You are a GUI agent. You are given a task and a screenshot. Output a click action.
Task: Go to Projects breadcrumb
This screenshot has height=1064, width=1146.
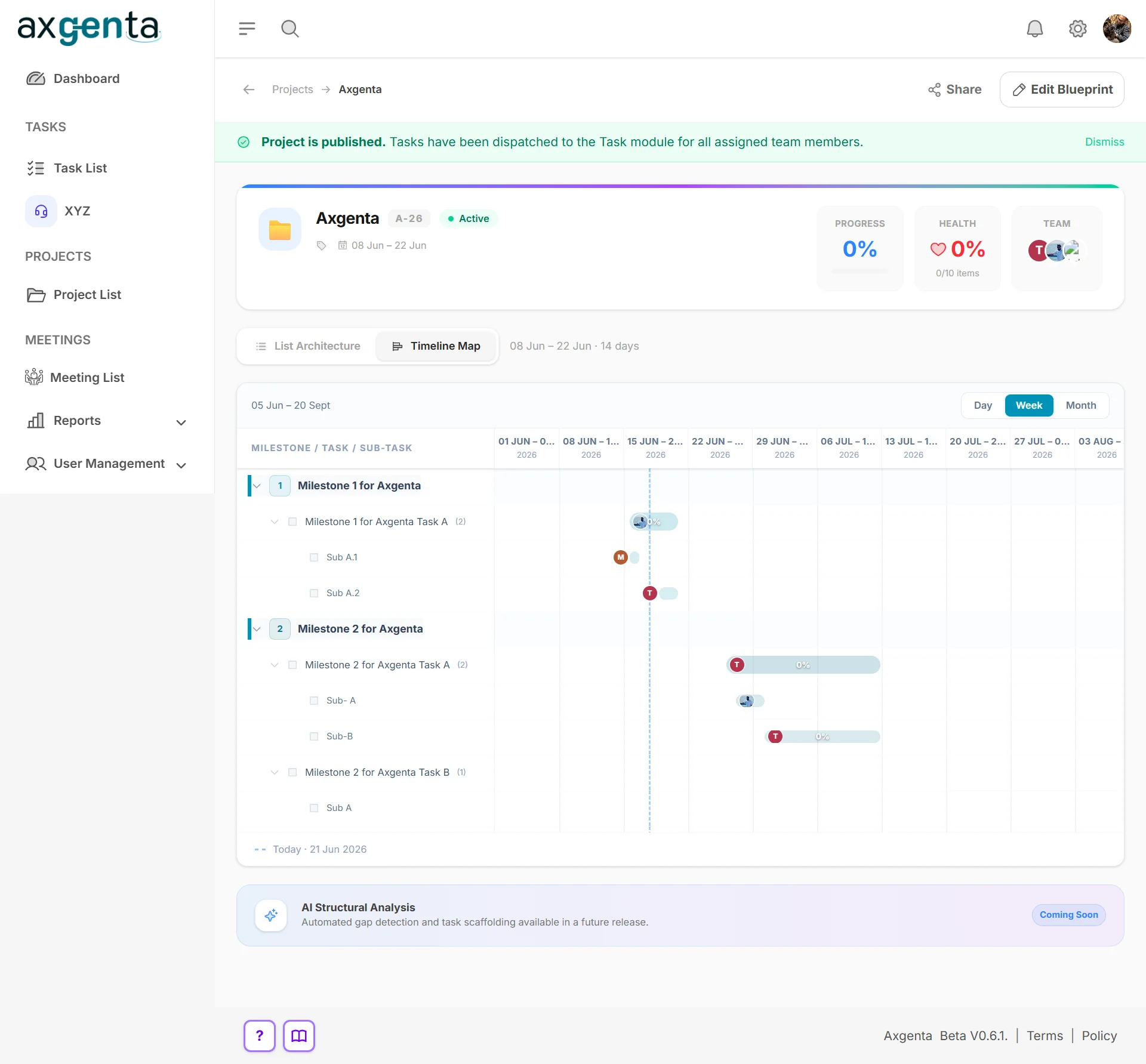(292, 90)
